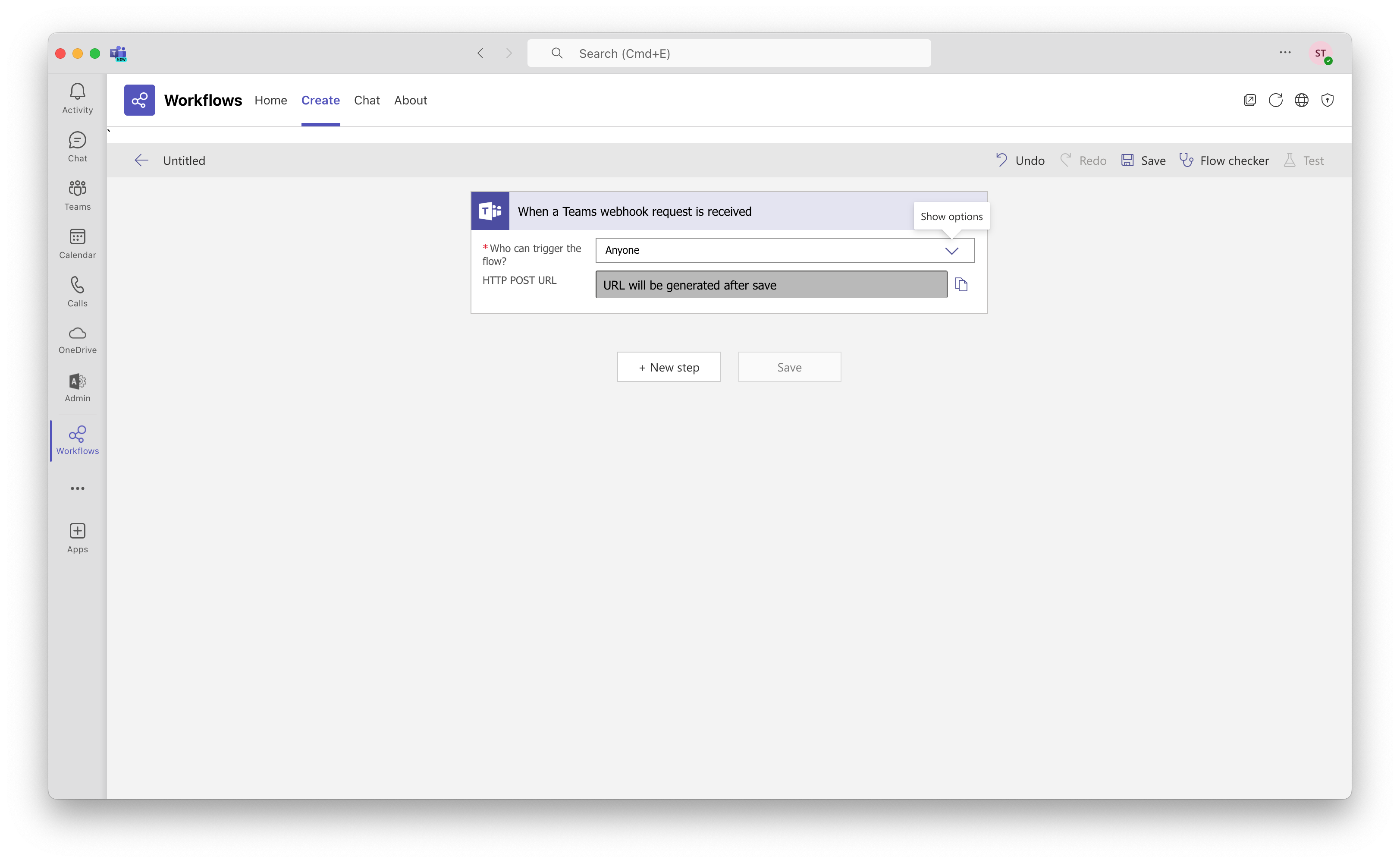
Task: Open the Activity pane
Action: click(77, 97)
